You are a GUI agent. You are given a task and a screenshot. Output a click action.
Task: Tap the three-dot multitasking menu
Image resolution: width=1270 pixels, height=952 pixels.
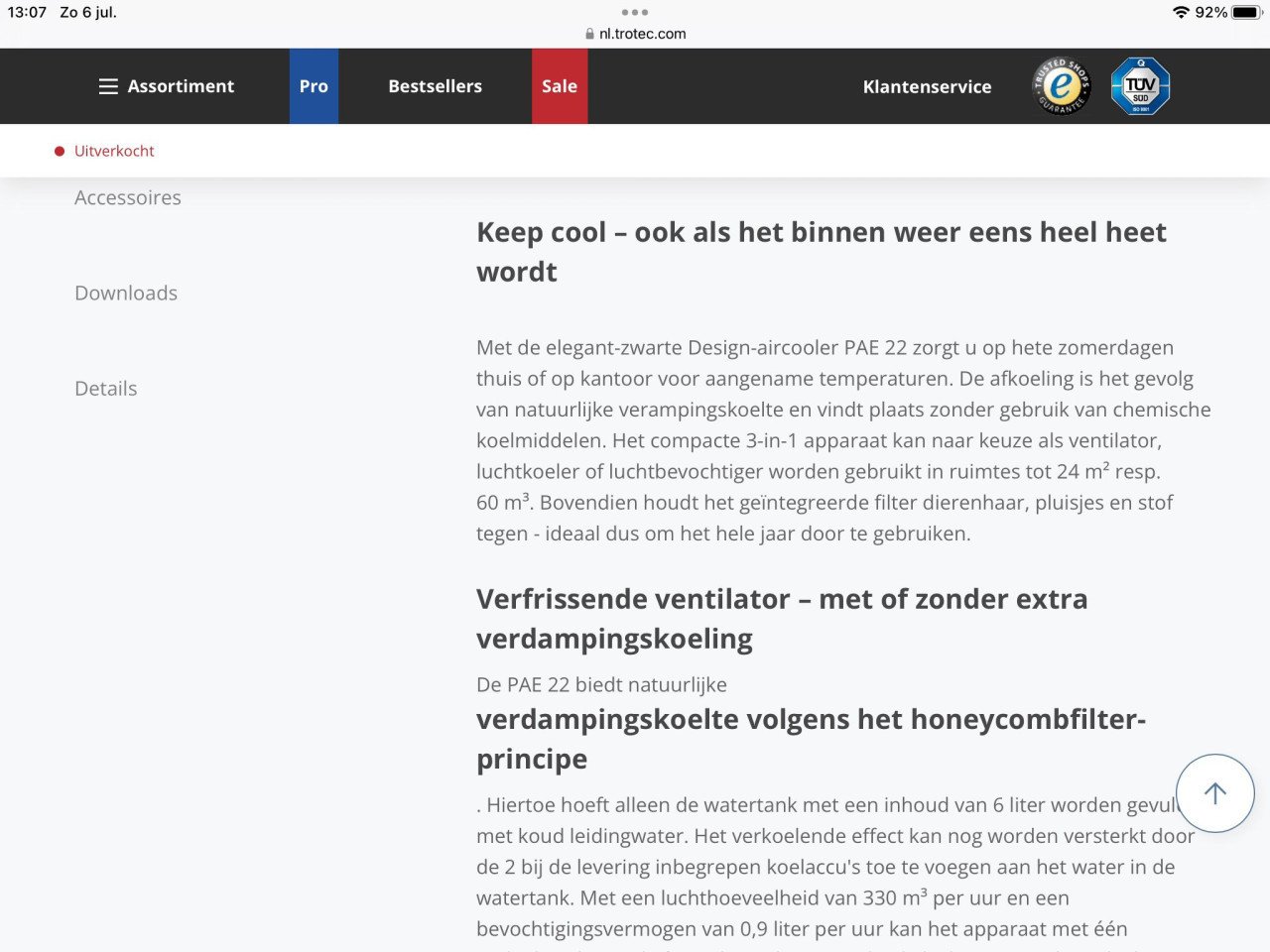point(634,12)
